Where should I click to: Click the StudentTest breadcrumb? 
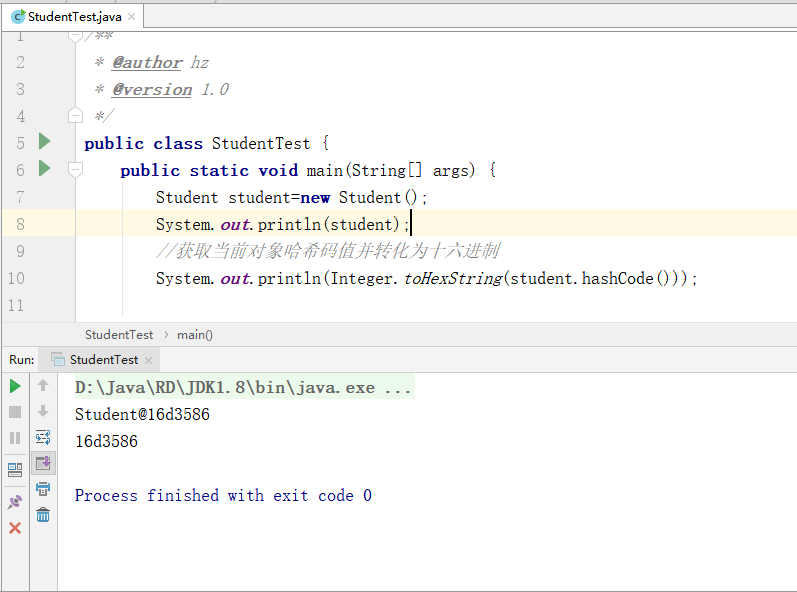(x=119, y=335)
